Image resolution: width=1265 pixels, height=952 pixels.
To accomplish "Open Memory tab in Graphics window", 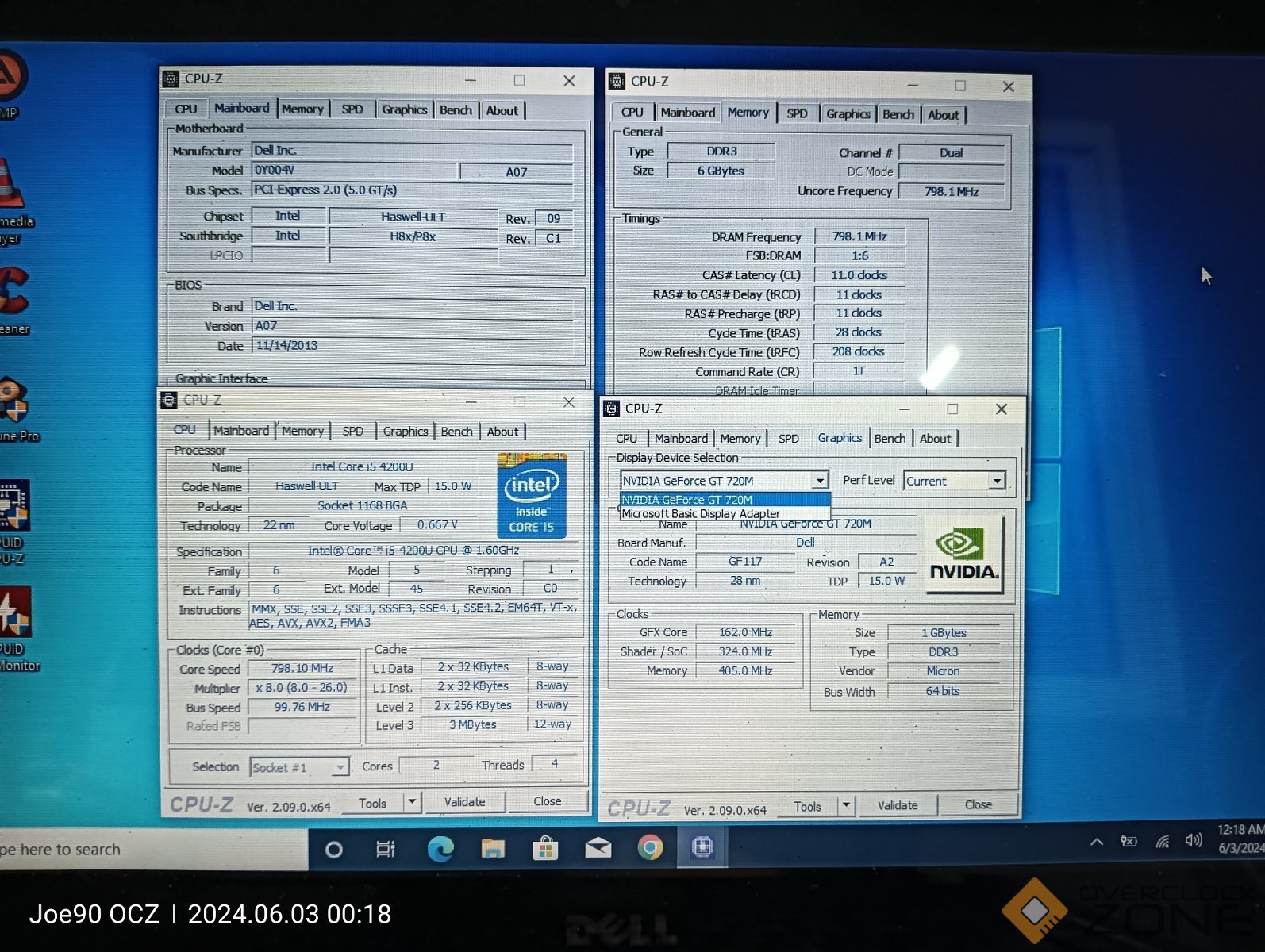I will pyautogui.click(x=740, y=439).
